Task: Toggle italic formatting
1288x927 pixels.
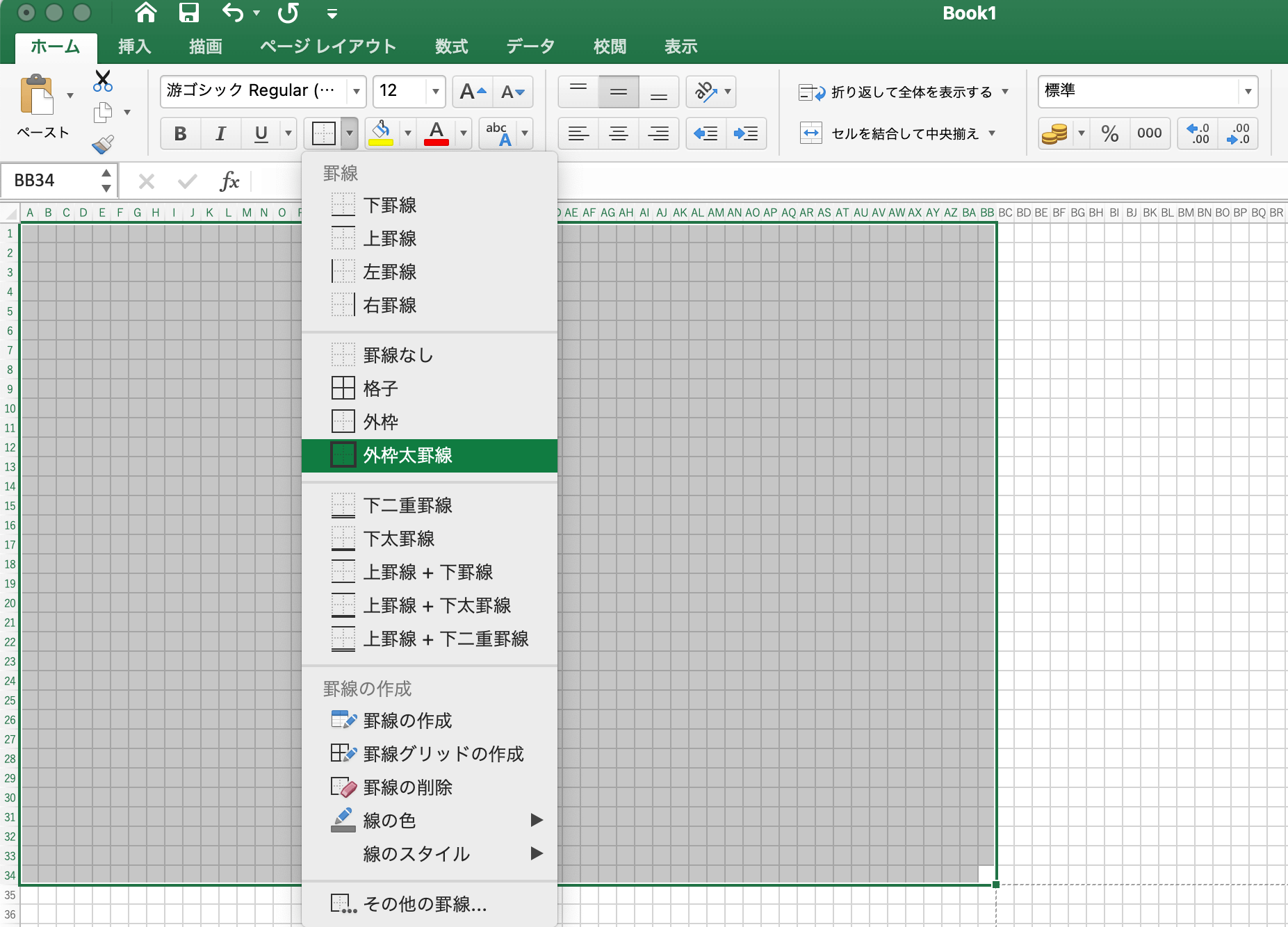Action: click(x=220, y=133)
